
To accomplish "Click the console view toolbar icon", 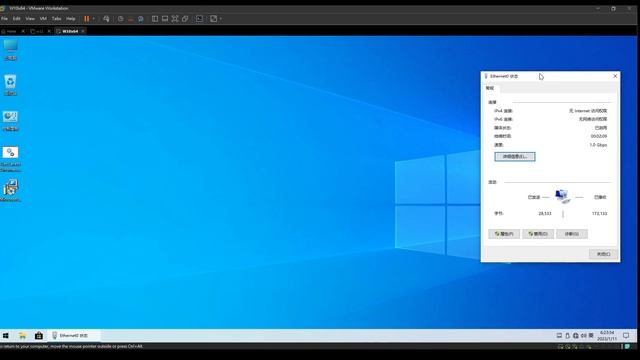I will (x=199, y=19).
